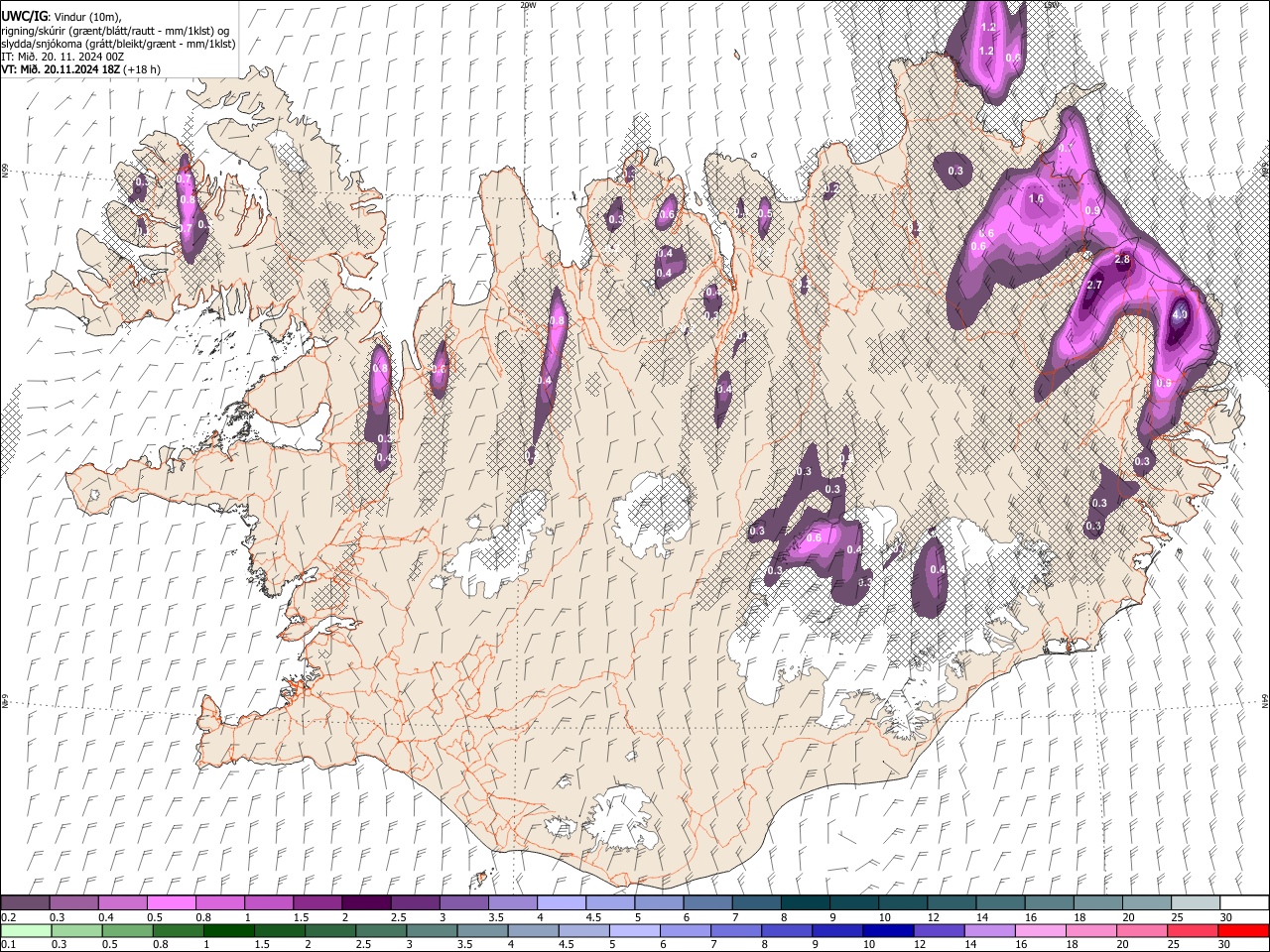Click the 1.6 value inside the northeast snow band

(x=1037, y=199)
